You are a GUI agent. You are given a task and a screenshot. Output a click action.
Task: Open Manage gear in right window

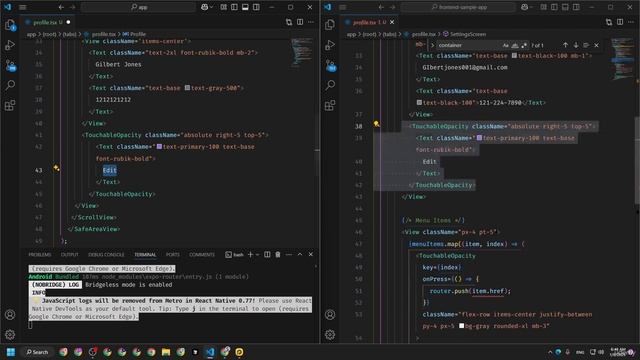[330, 335]
